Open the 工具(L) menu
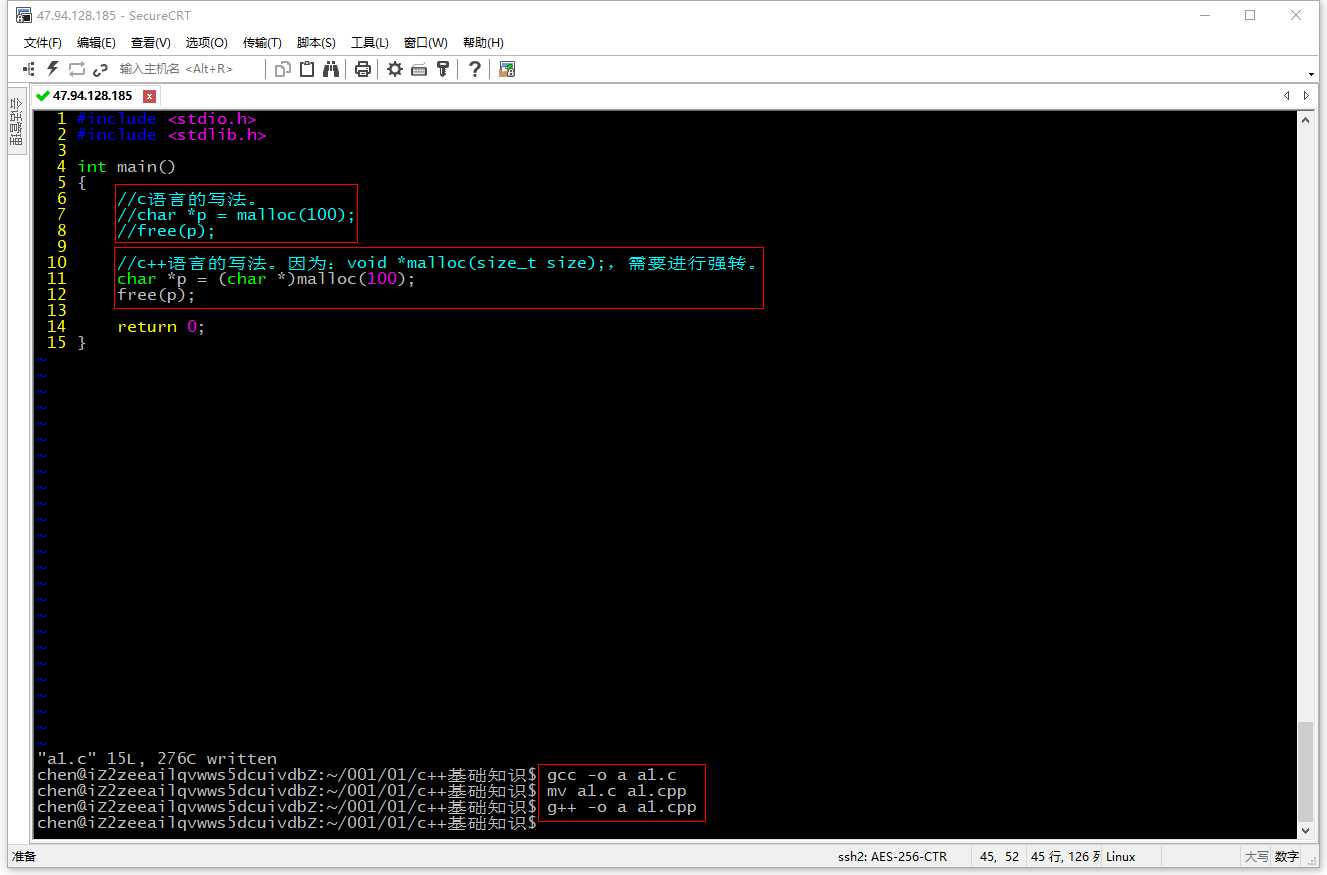Image resolution: width=1327 pixels, height=875 pixels. [x=370, y=43]
